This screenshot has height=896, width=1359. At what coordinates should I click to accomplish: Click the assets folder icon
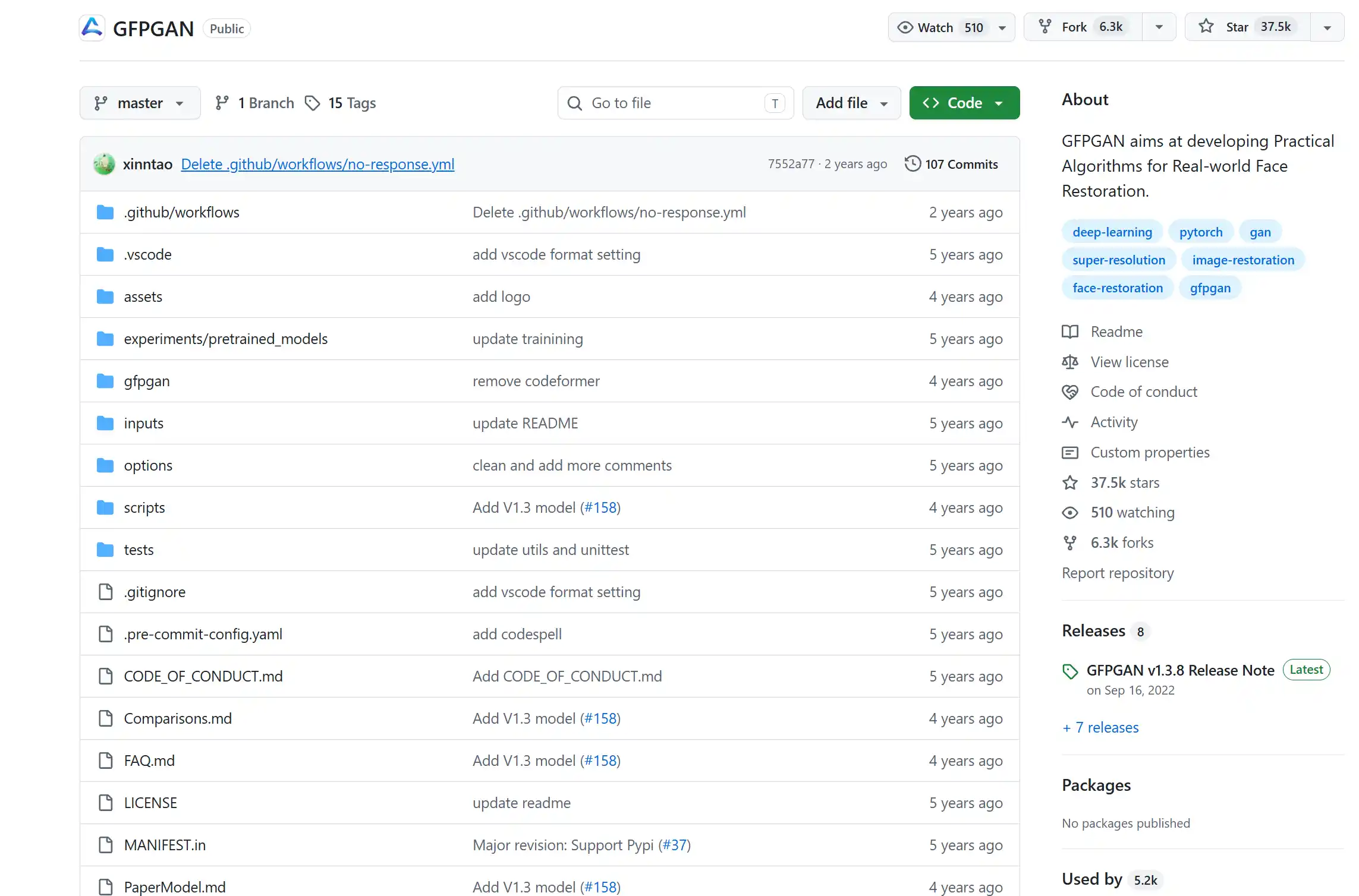105,296
